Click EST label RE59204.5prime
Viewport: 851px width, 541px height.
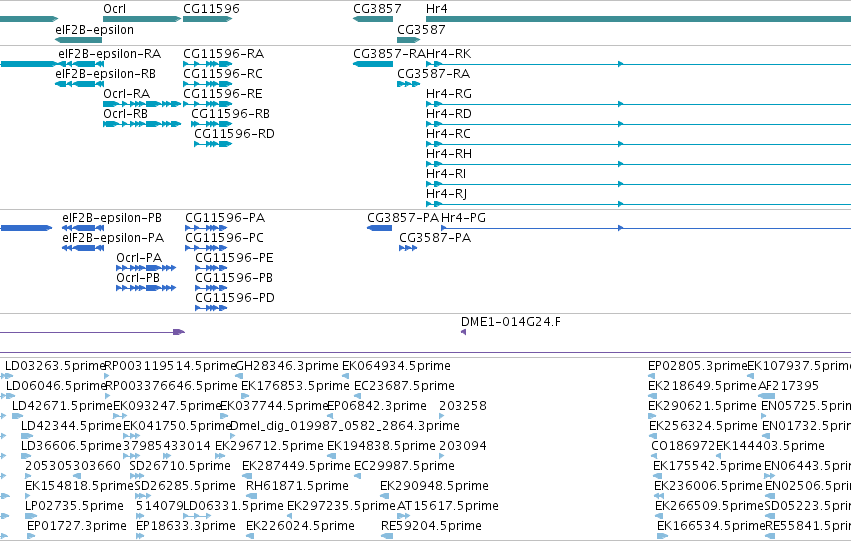tap(431, 527)
